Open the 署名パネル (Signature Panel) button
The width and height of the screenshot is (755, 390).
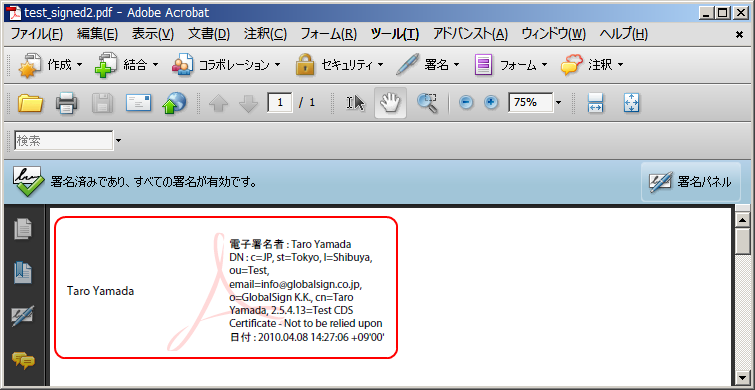pos(690,182)
